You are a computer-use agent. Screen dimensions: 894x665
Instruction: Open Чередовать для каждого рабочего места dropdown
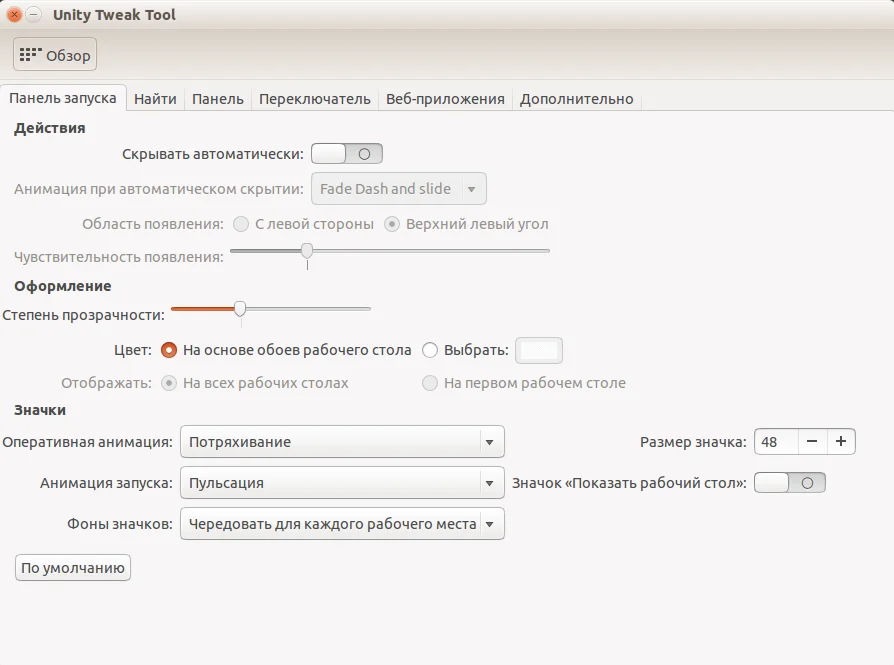tap(342, 524)
